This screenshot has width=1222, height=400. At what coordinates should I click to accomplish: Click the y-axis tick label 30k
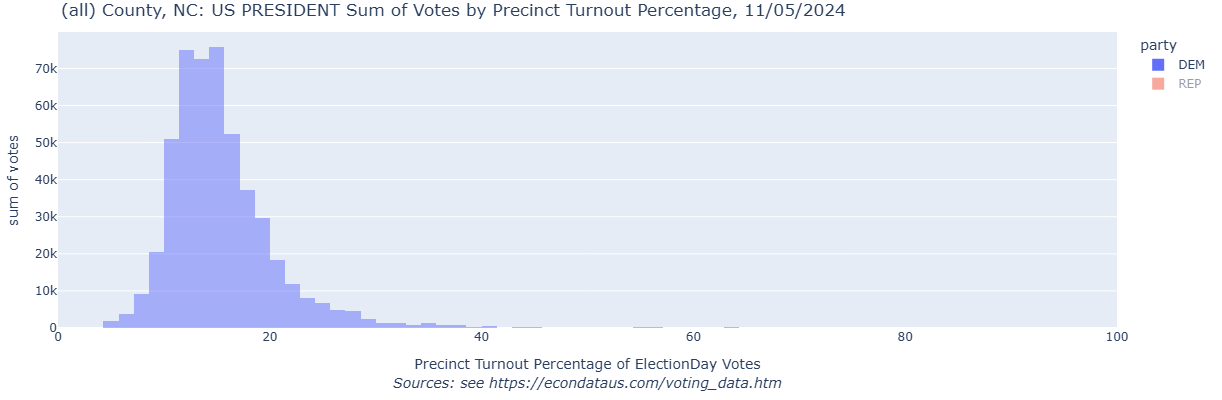pos(38,217)
